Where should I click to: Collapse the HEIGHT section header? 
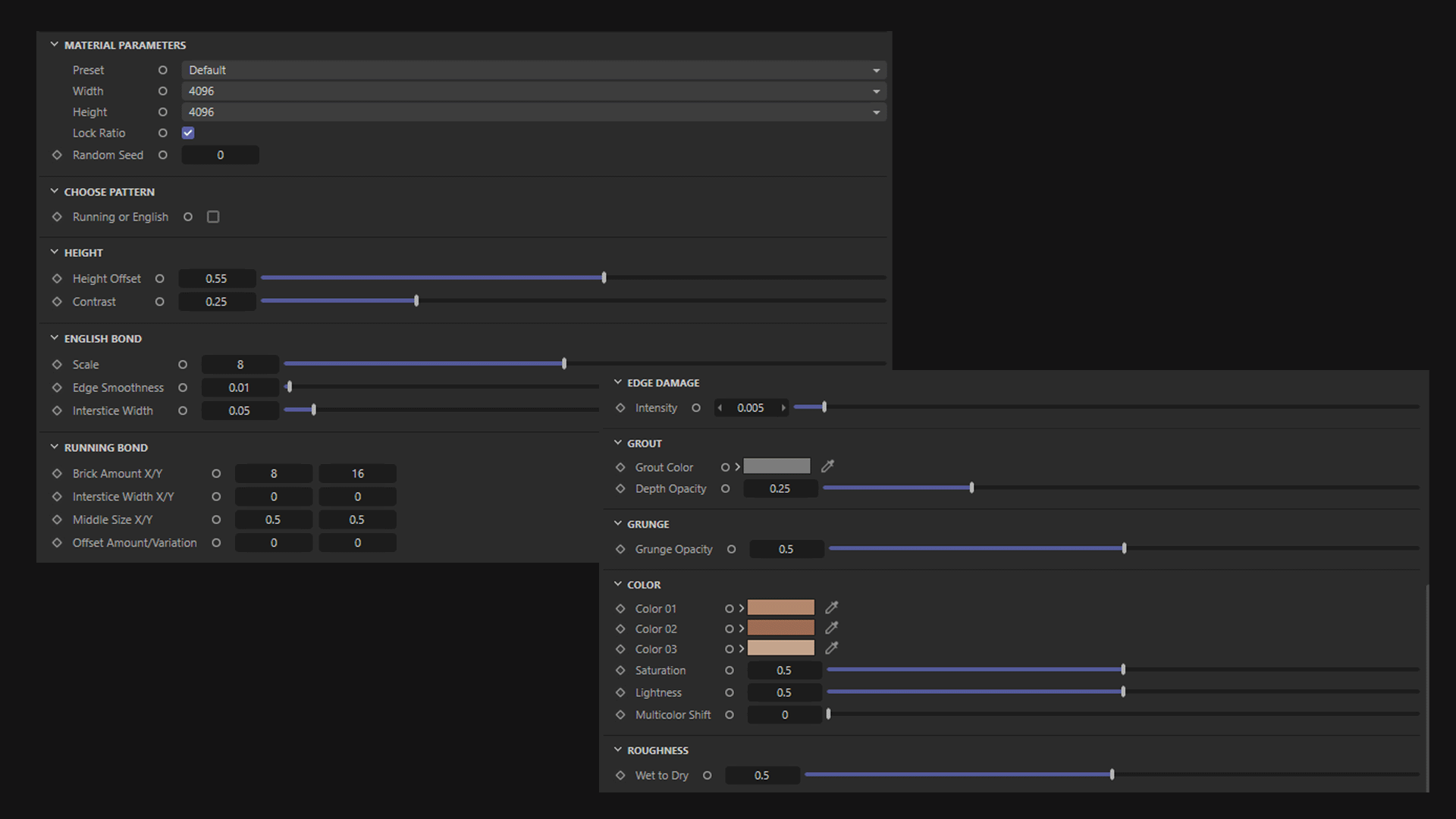tap(54, 252)
